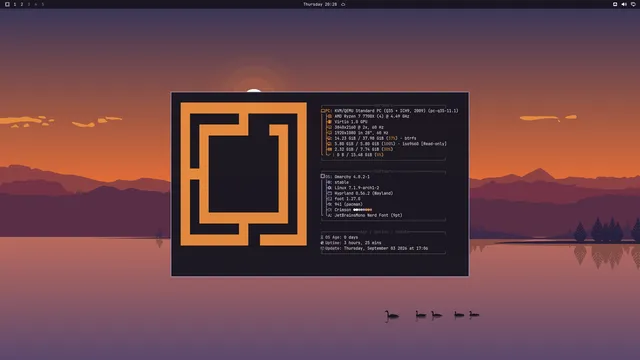This screenshot has width=640, height=360.
Task: Click the tray icon left of volume
Action: coord(615,4)
